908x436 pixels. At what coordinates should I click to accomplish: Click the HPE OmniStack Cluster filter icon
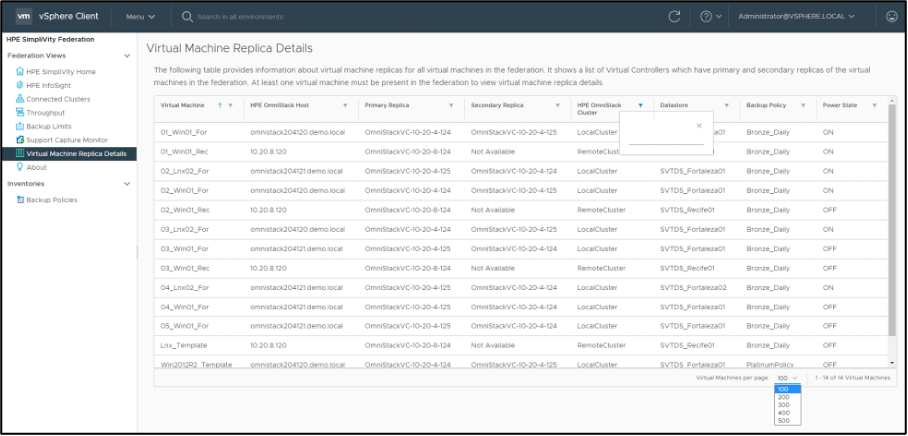pyautogui.click(x=640, y=105)
